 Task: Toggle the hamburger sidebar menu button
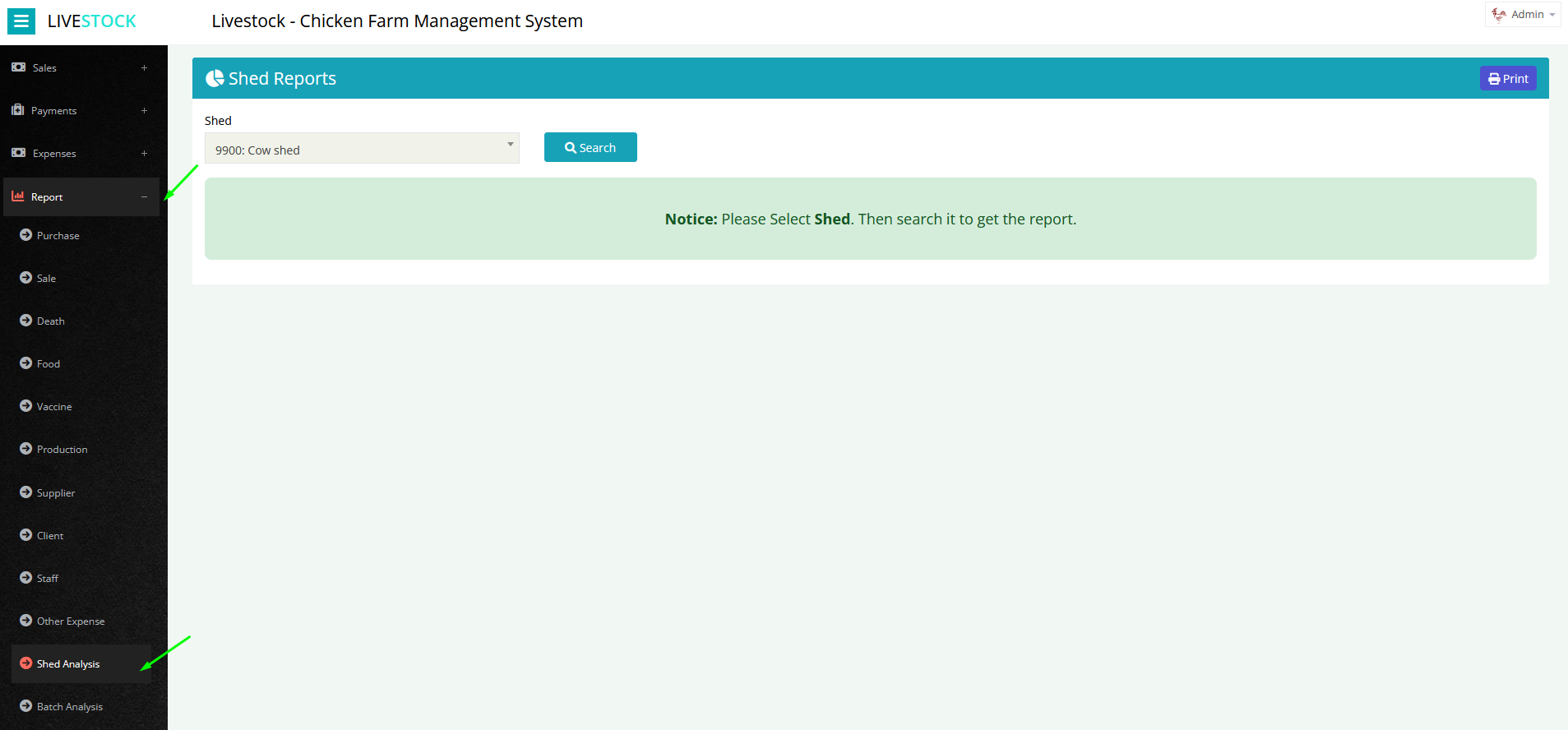[21, 21]
